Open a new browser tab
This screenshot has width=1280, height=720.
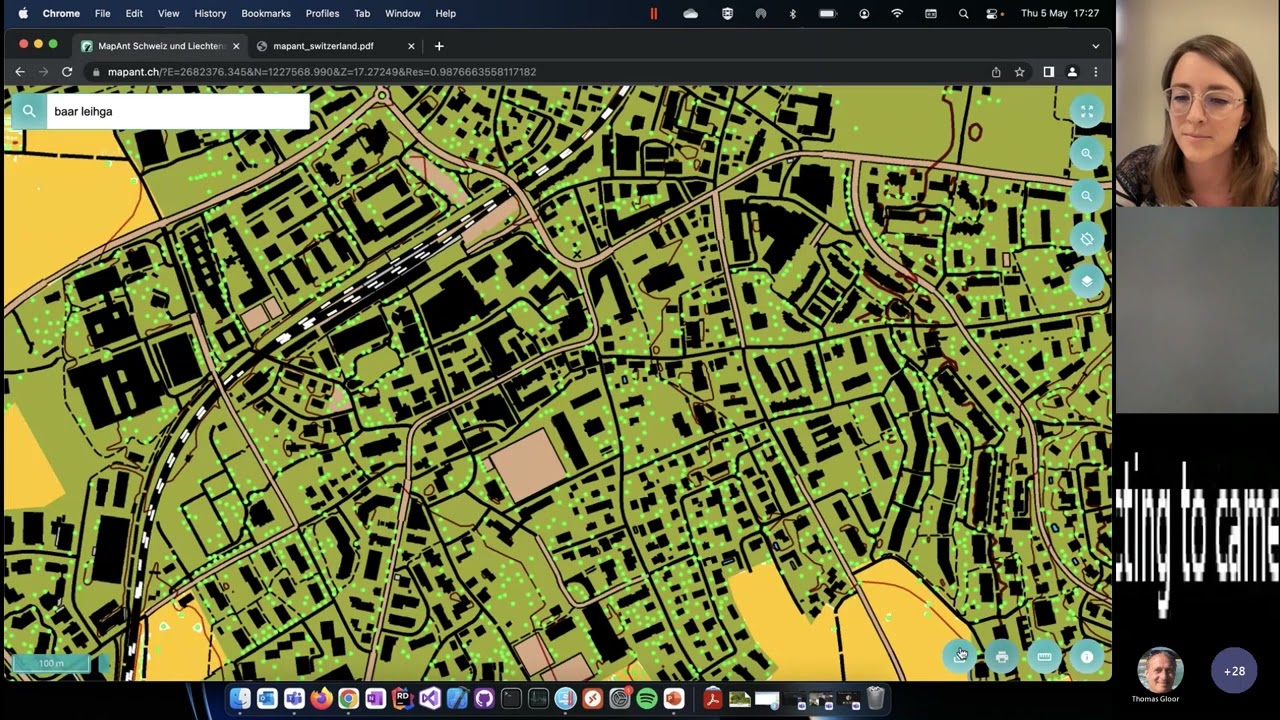click(439, 46)
